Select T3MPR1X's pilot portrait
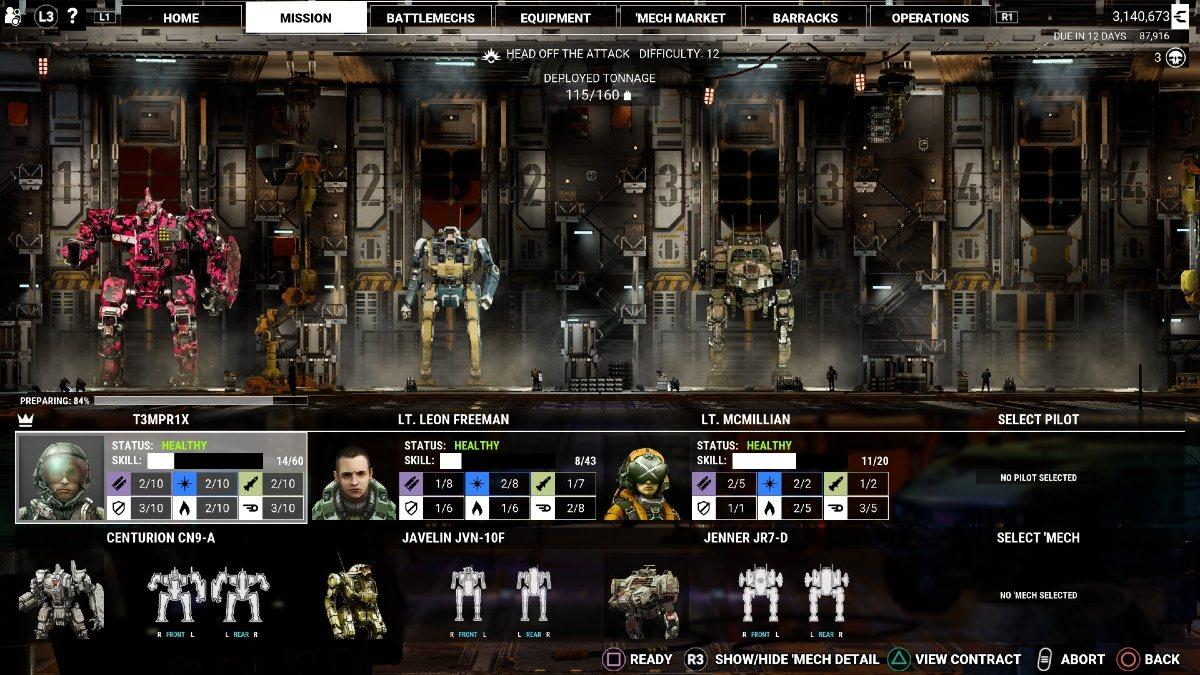 coord(62,478)
